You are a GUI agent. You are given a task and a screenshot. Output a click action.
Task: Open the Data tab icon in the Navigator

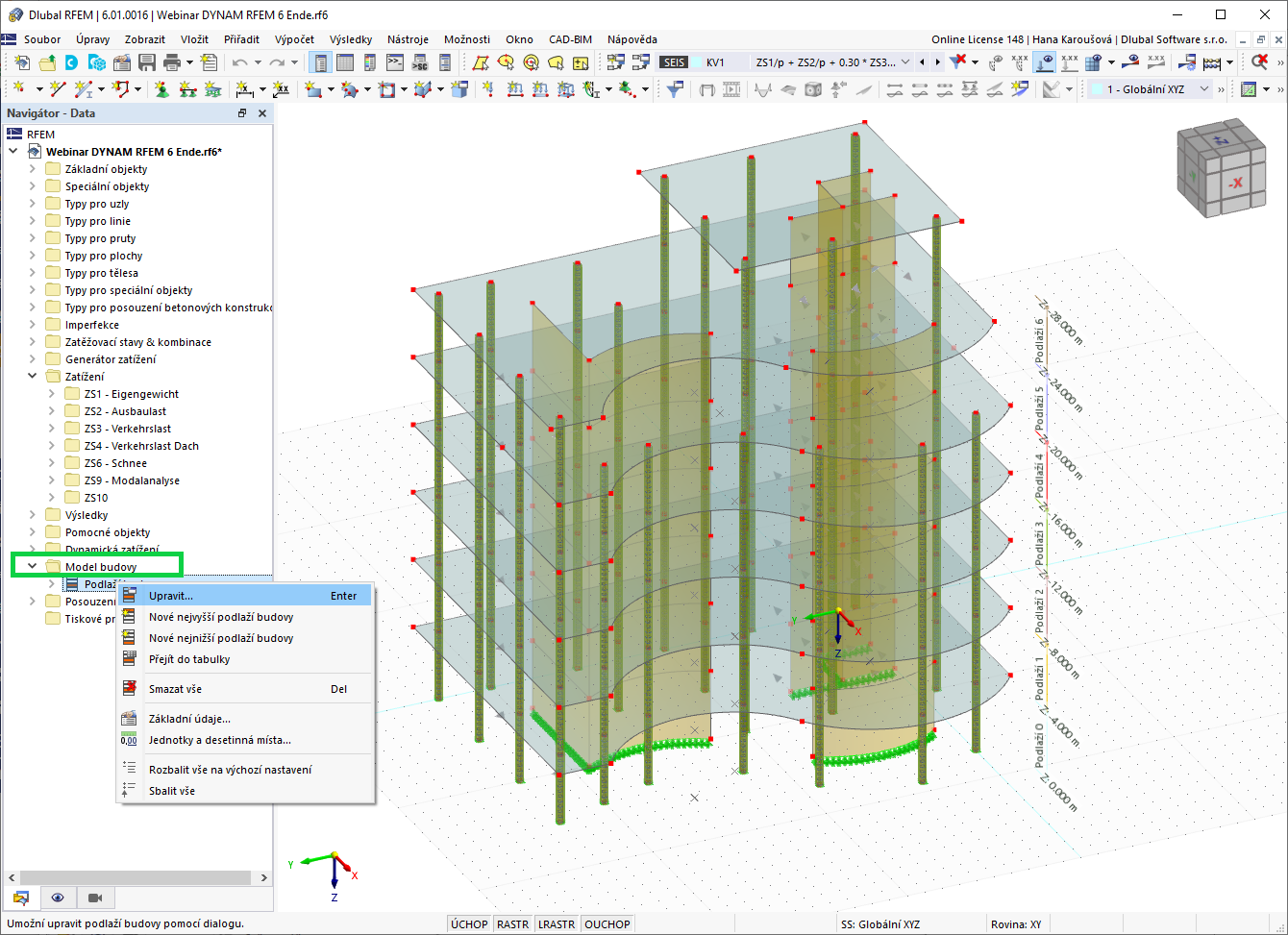20,898
